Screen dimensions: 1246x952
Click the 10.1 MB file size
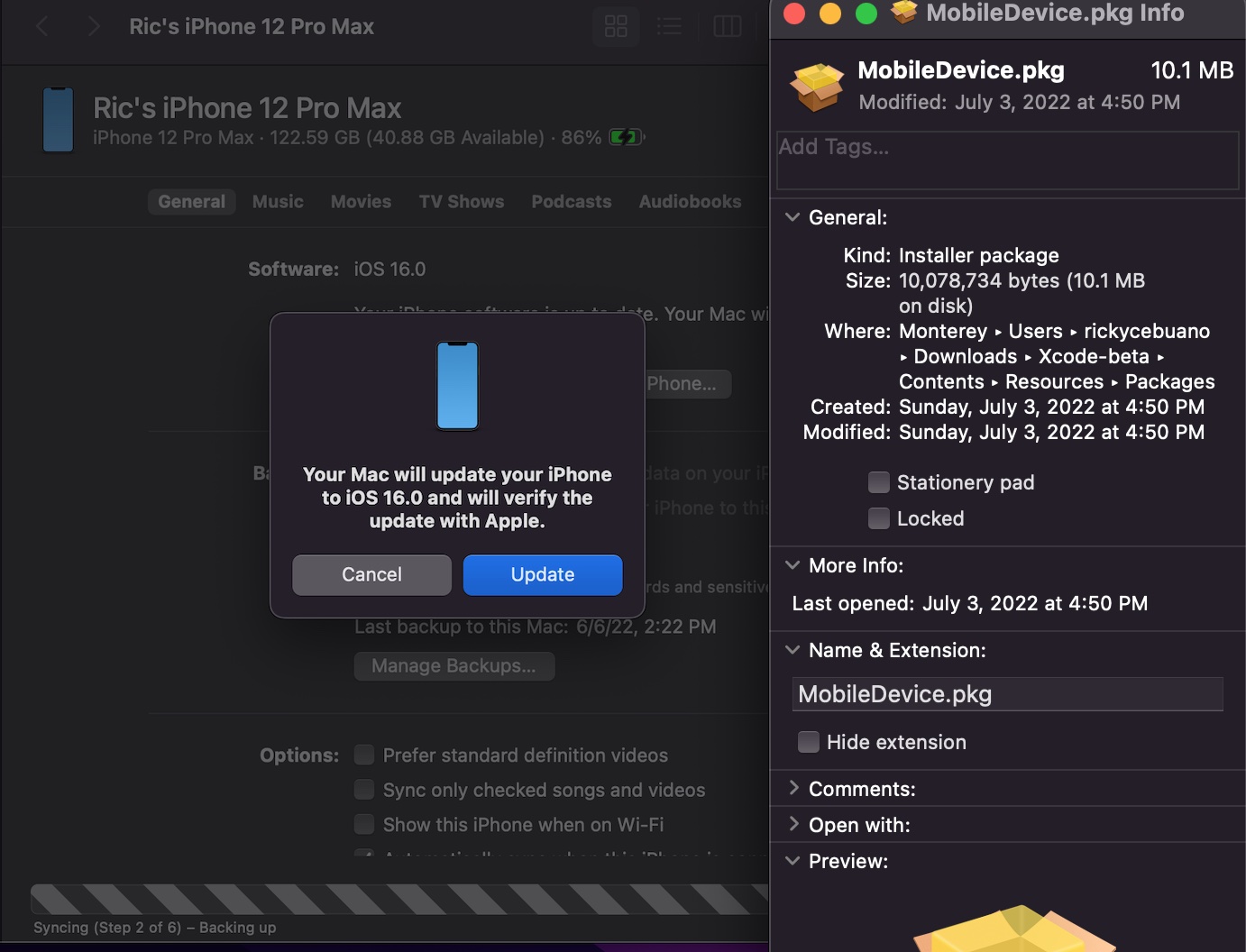[x=1192, y=70]
